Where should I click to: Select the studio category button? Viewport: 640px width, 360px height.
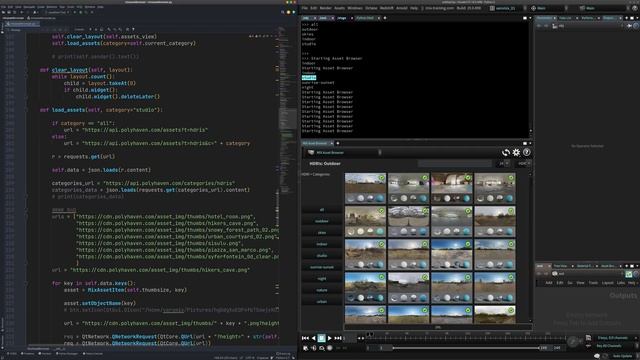click(x=322, y=256)
